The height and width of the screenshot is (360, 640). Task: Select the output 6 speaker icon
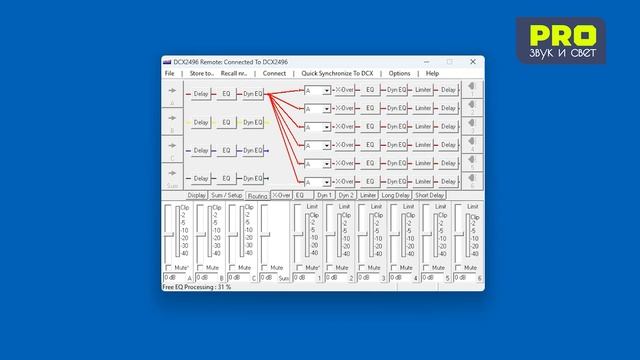point(472,178)
